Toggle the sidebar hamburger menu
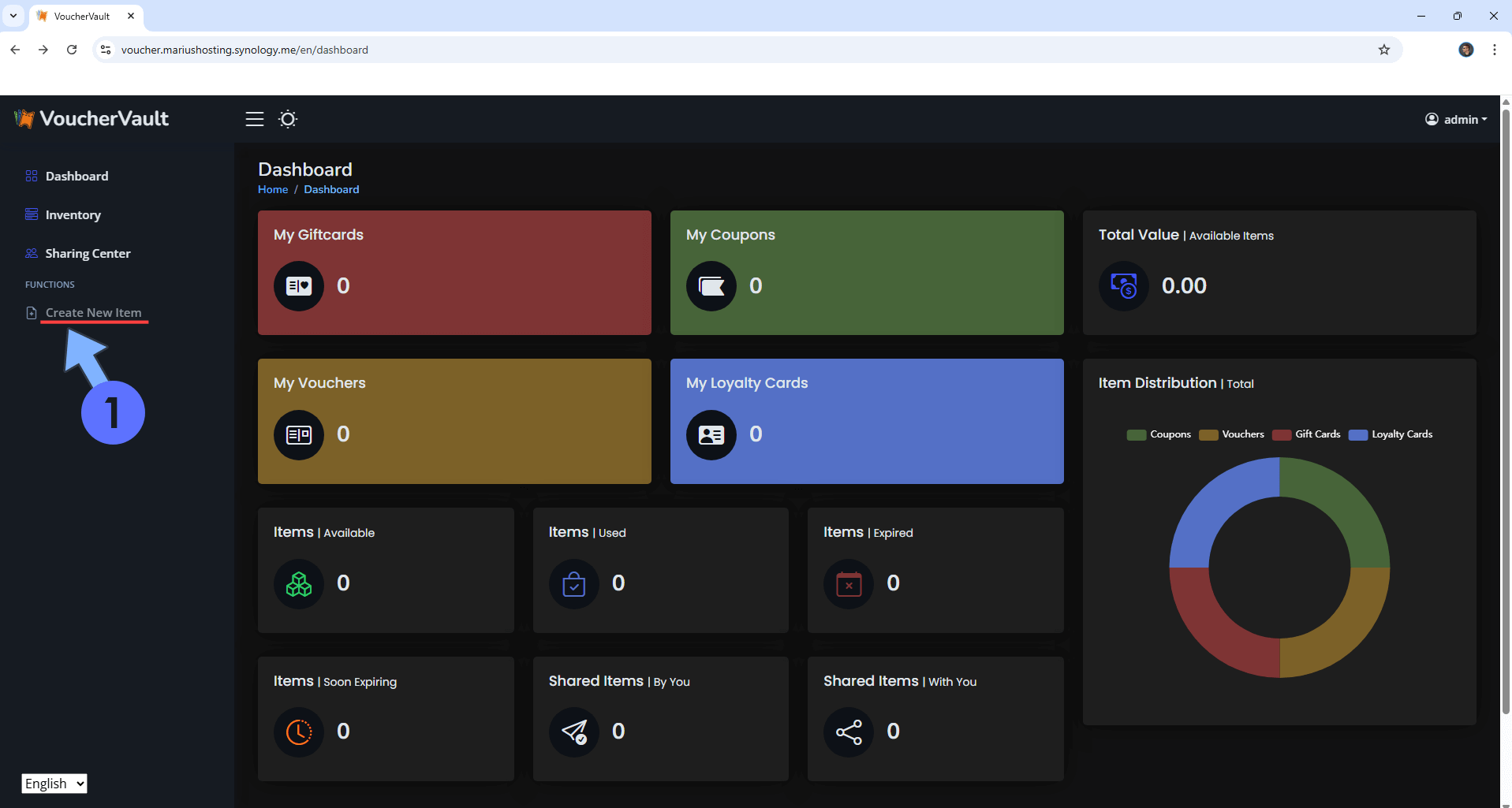The width and height of the screenshot is (1512, 808). pos(254,119)
